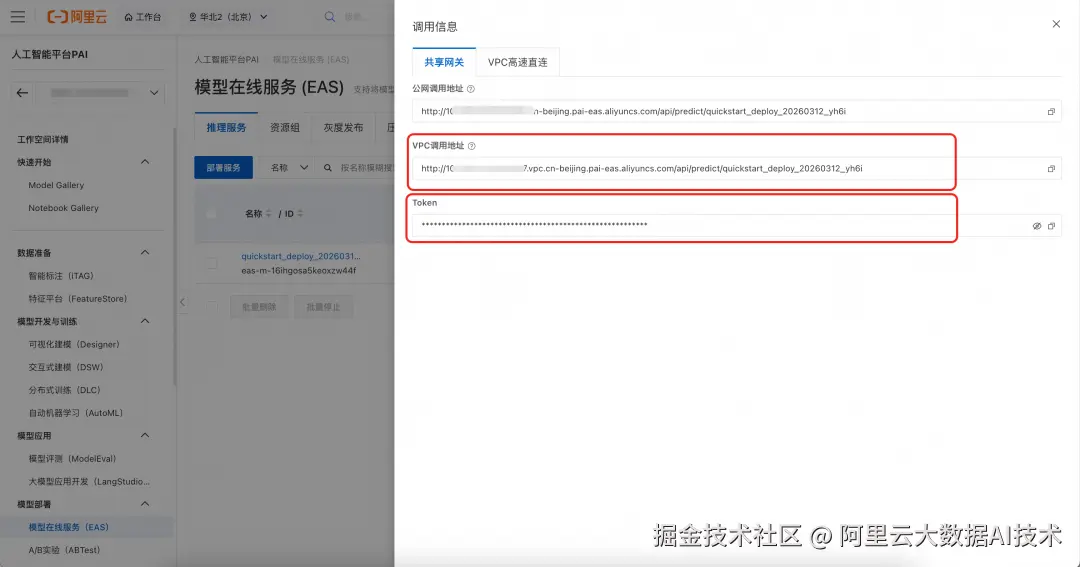This screenshot has height=567, width=1080.
Task: Click the search magnifier icon in top bar
Action: [x=330, y=17]
